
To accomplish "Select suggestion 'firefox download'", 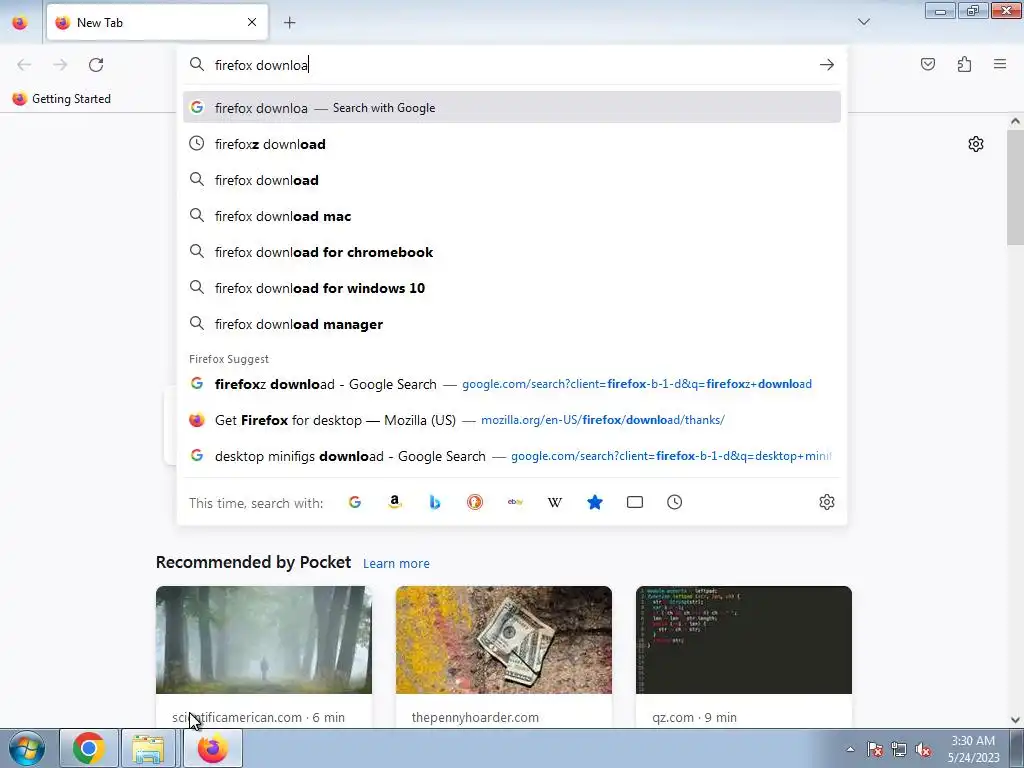I will tap(512, 180).
